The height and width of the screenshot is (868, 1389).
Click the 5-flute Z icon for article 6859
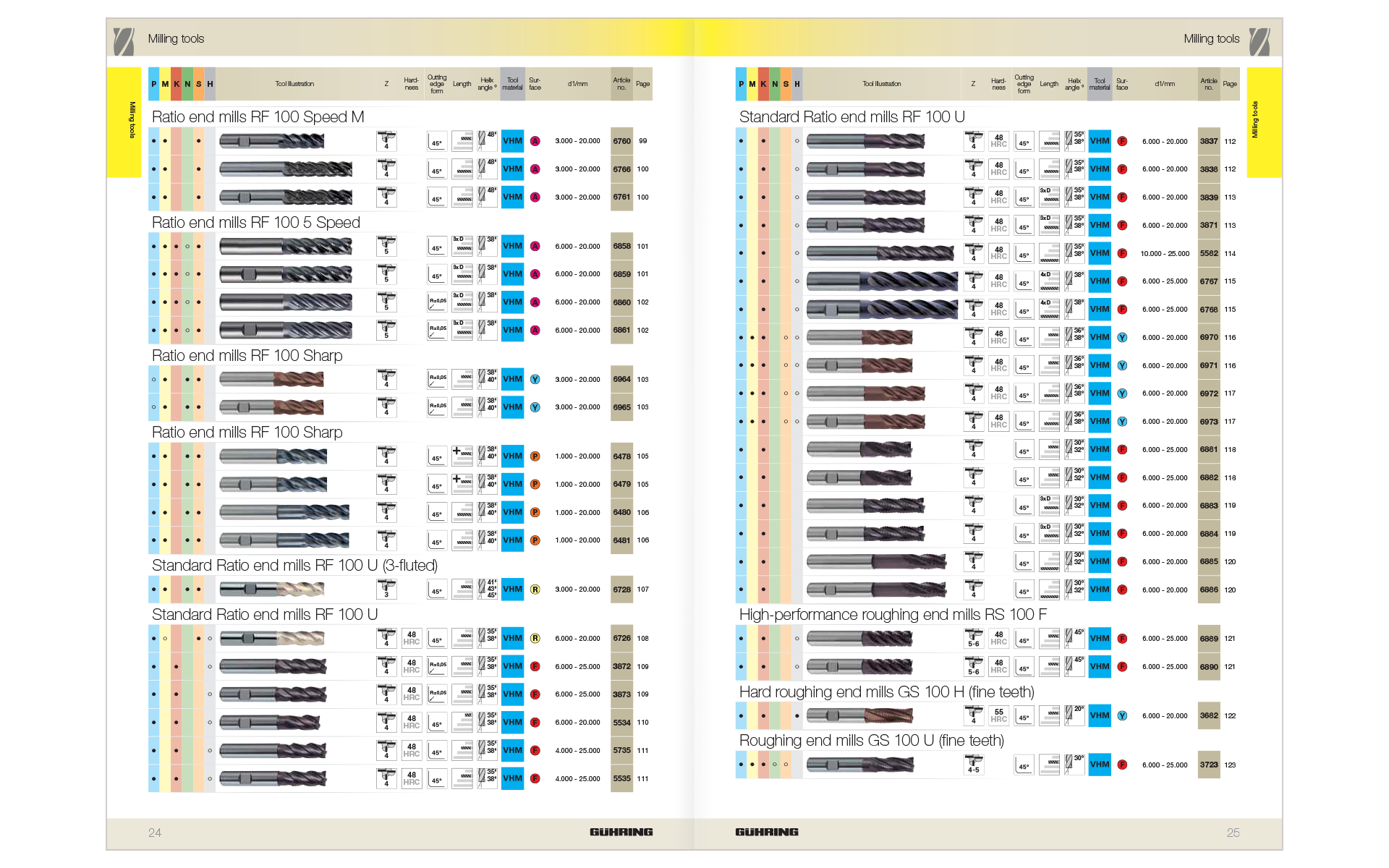click(x=386, y=274)
